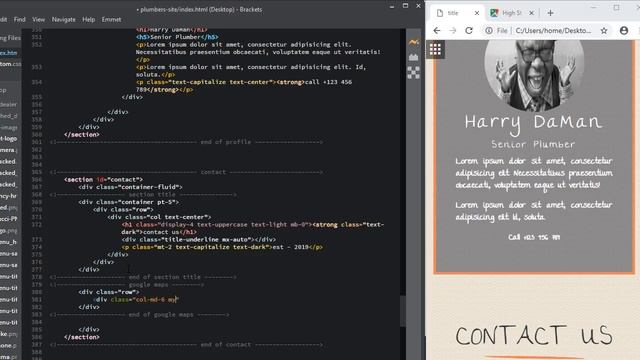Click the checkered grid icon in Brackets' right toolbar
Viewport: 640px width, 360px height.
pyautogui.click(x=413, y=73)
